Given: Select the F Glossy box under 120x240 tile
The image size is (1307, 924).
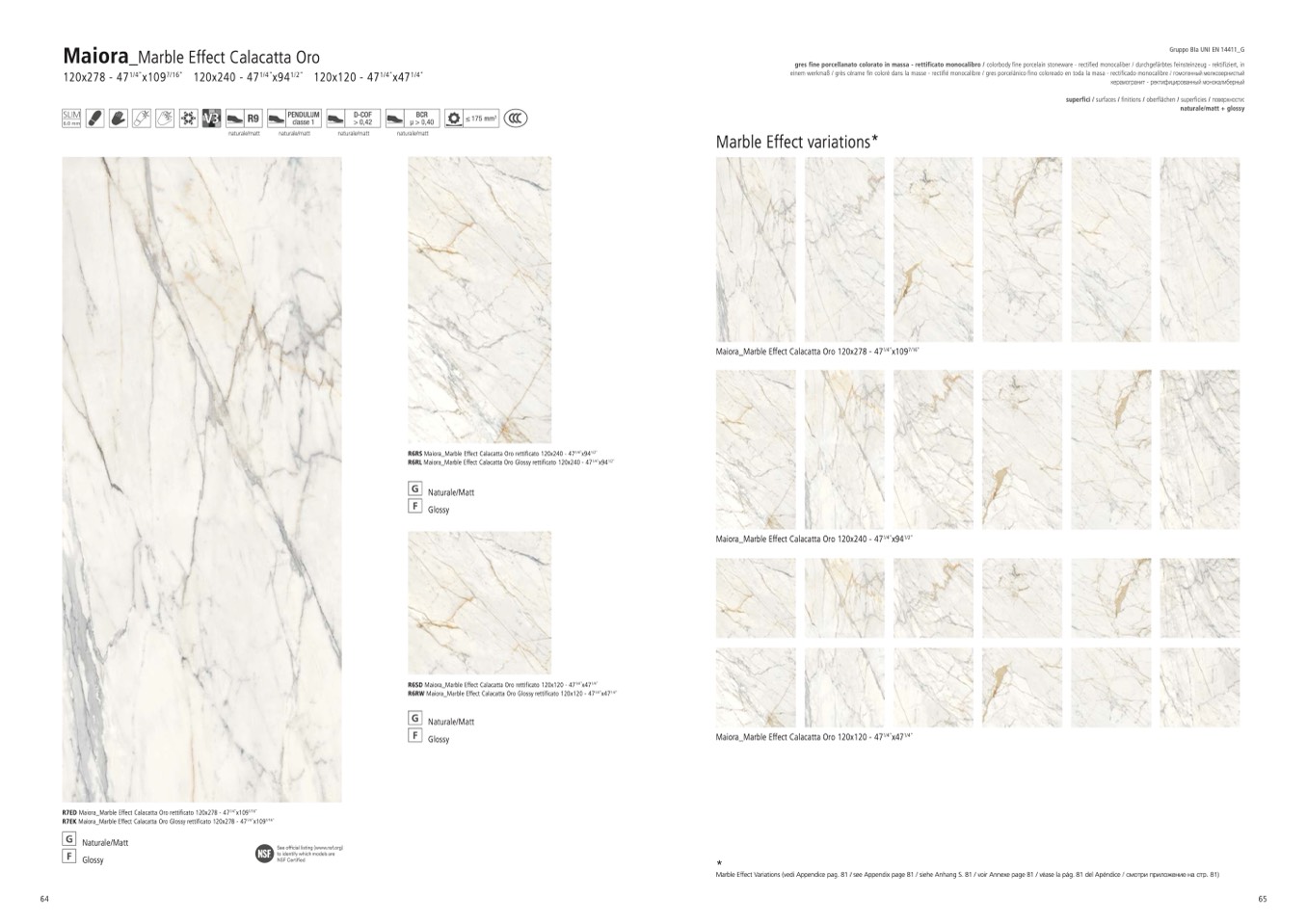Looking at the screenshot, I should point(415,507).
